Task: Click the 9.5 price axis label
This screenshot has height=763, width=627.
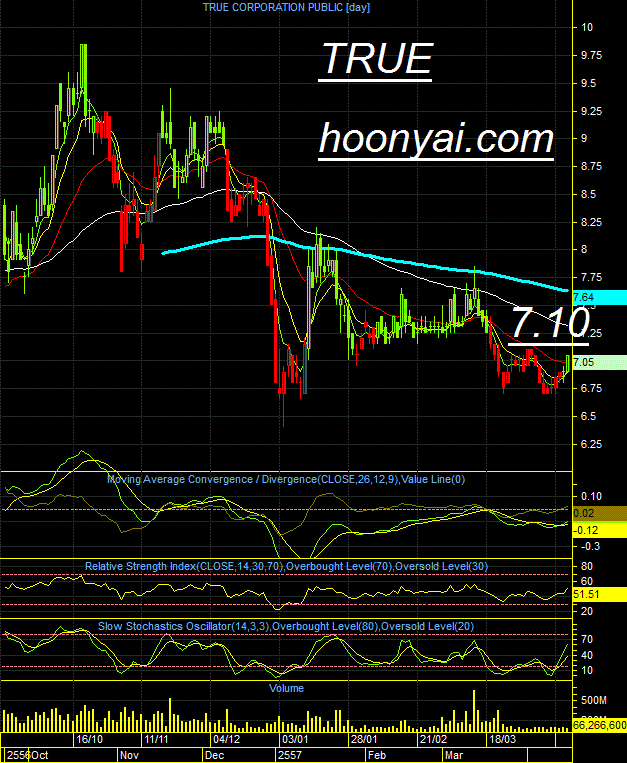Action: click(x=588, y=84)
